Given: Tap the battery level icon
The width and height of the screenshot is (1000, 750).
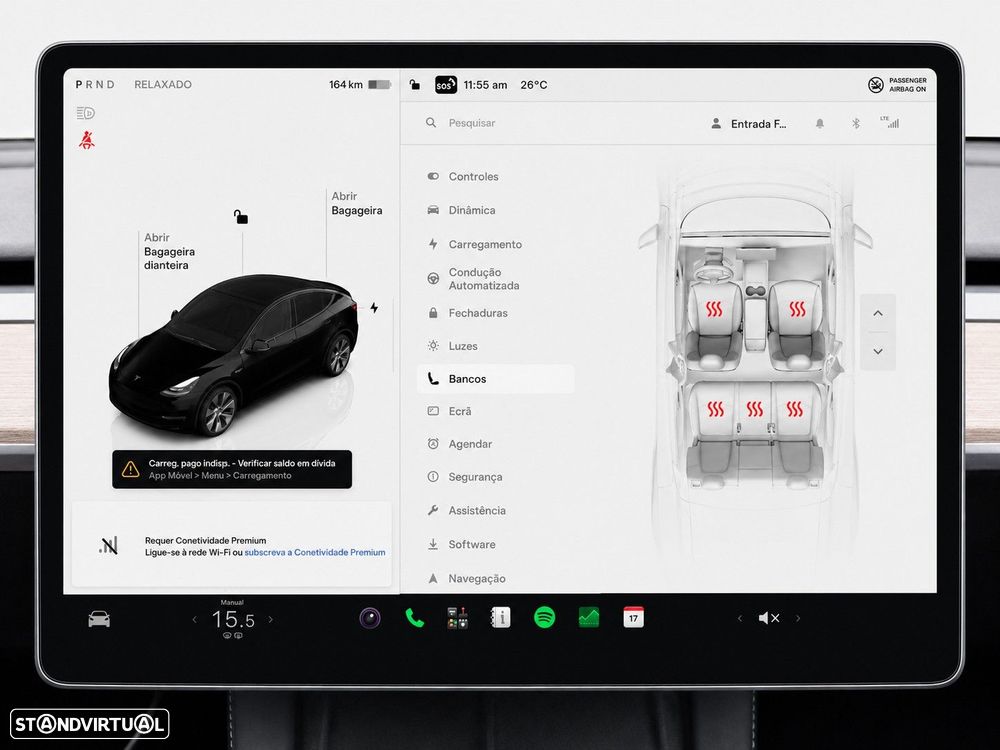Looking at the screenshot, I should [379, 84].
